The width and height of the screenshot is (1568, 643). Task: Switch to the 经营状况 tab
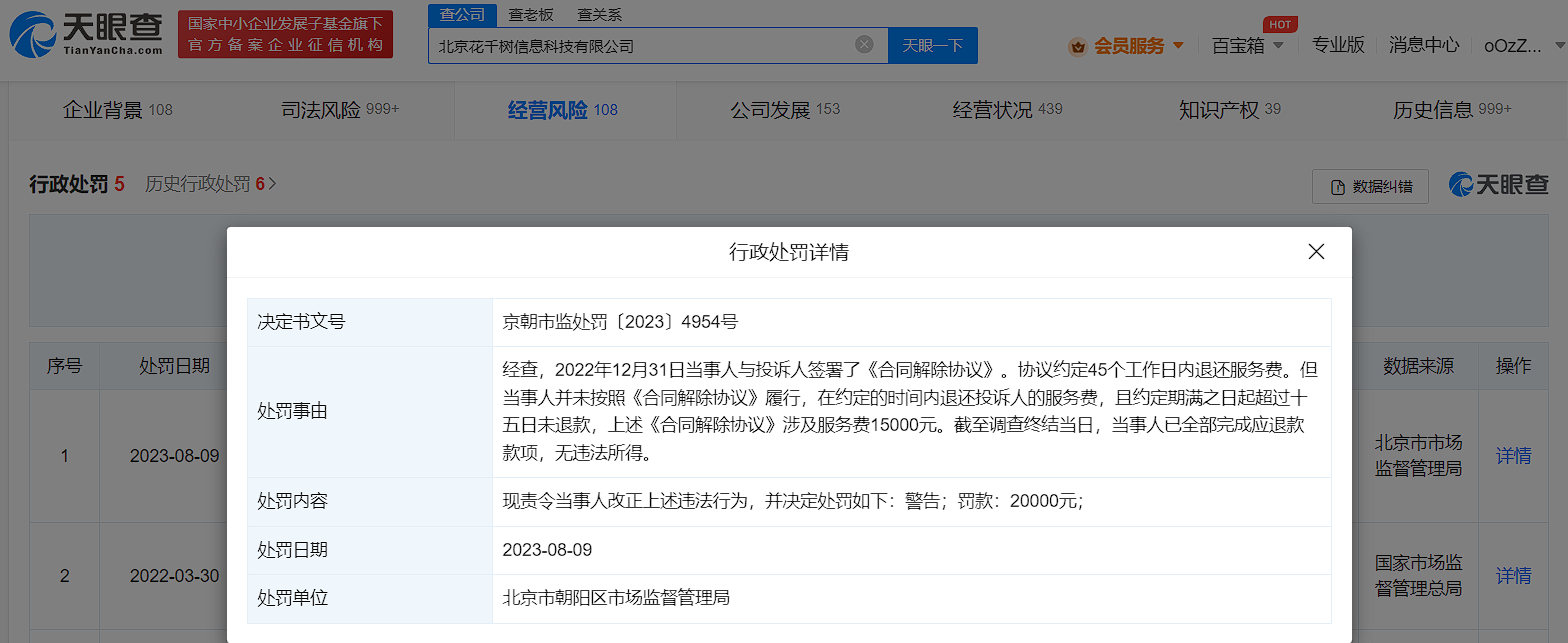(x=1008, y=110)
